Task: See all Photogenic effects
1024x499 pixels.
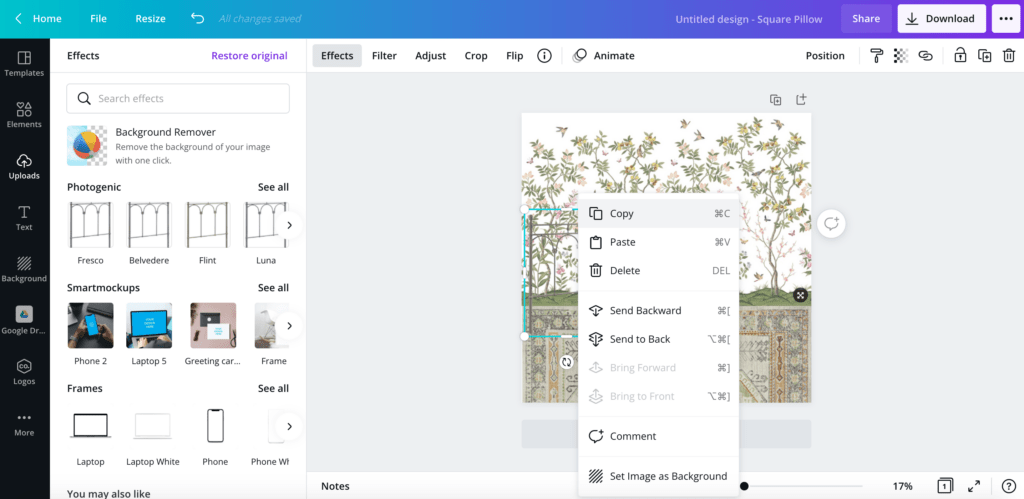Action: click(273, 187)
